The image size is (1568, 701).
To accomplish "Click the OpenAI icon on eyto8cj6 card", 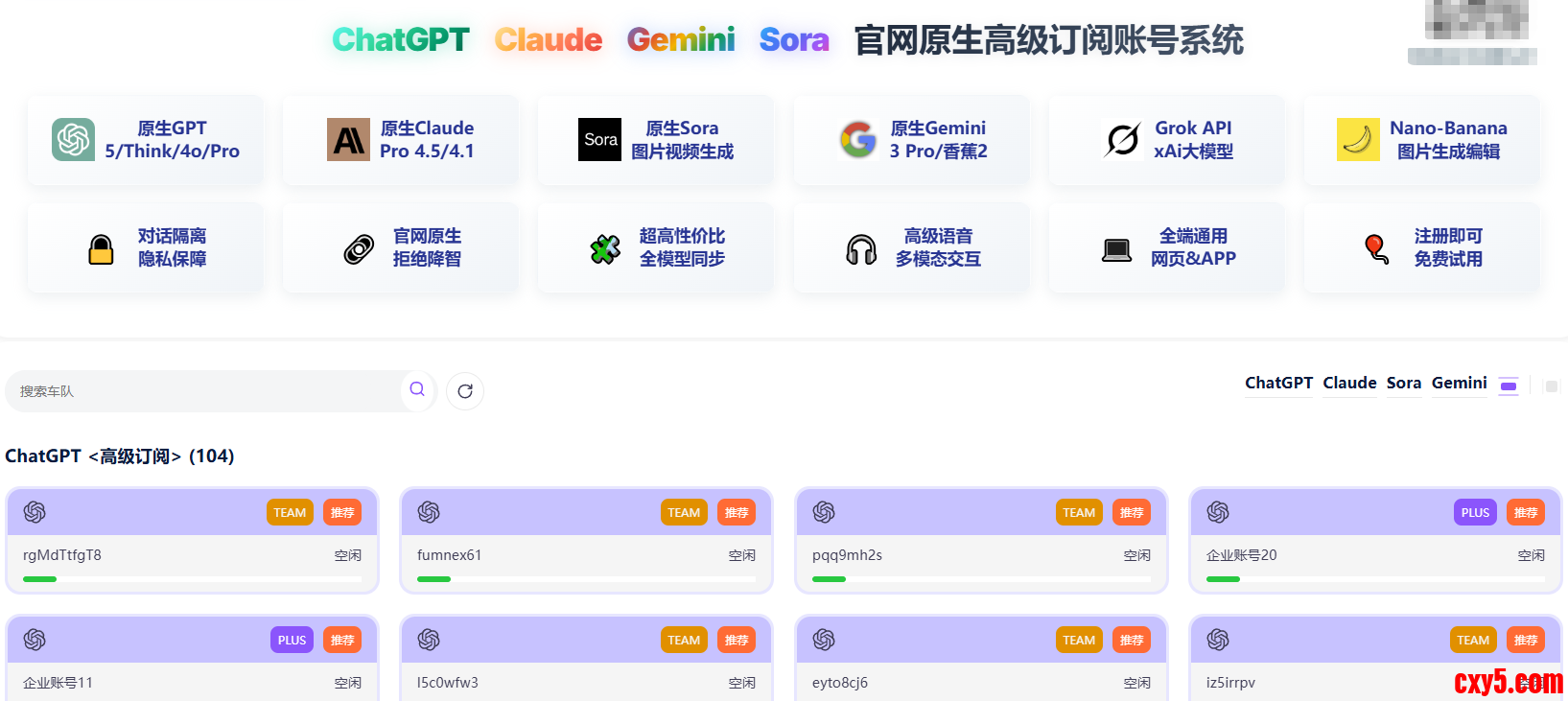I will [824, 640].
